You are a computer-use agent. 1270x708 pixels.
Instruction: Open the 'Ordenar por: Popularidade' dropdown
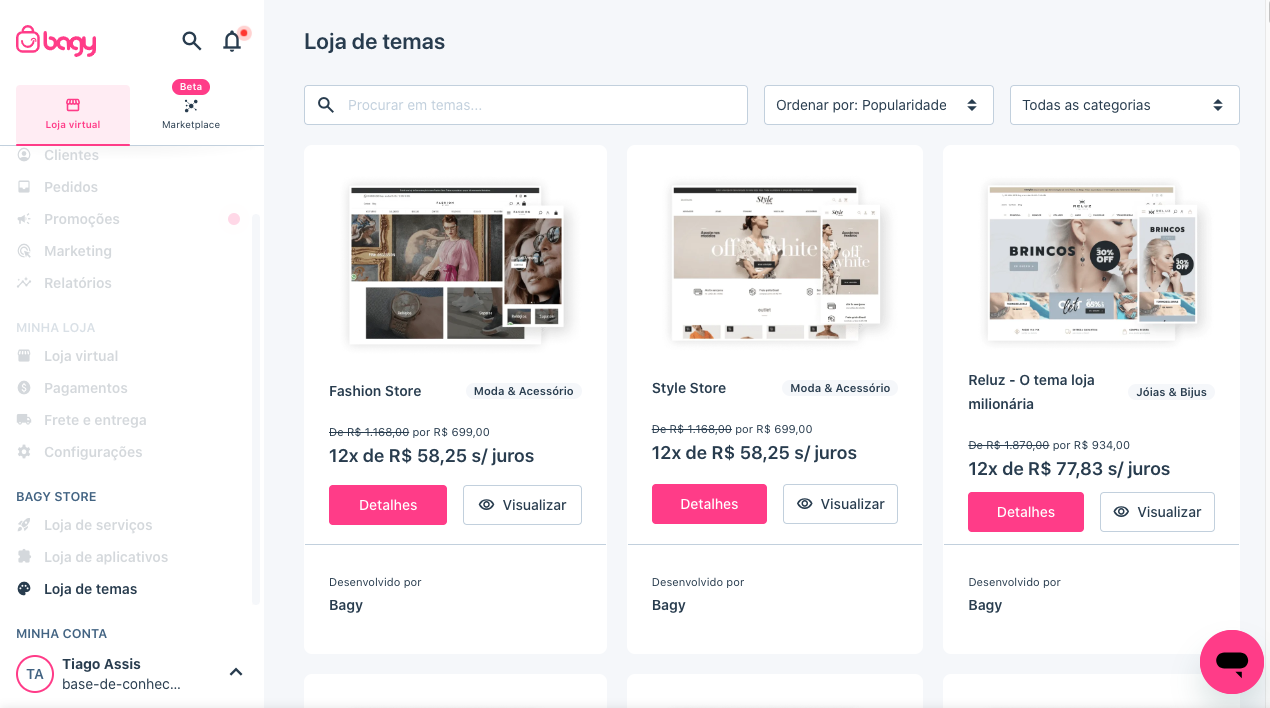[878, 104]
